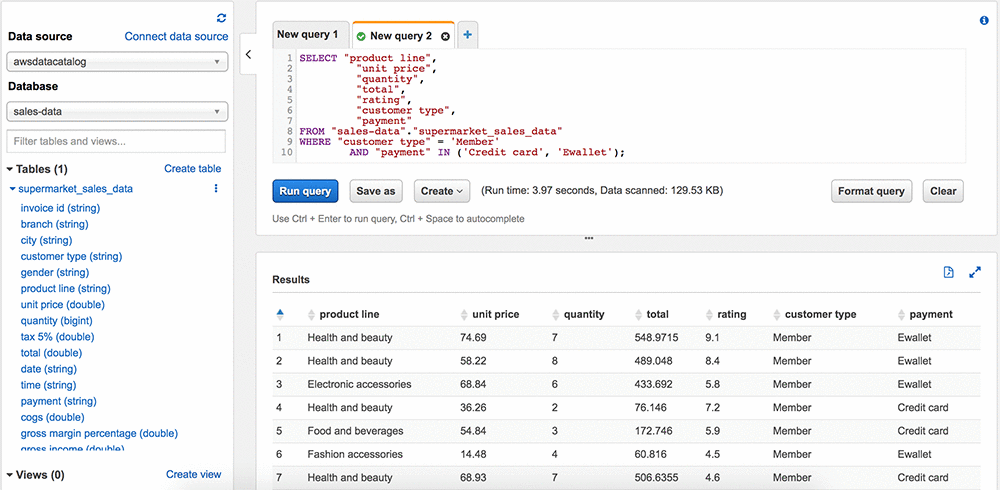1000x490 pixels.
Task: Select the branch (string) column
Action: [x=54, y=224]
